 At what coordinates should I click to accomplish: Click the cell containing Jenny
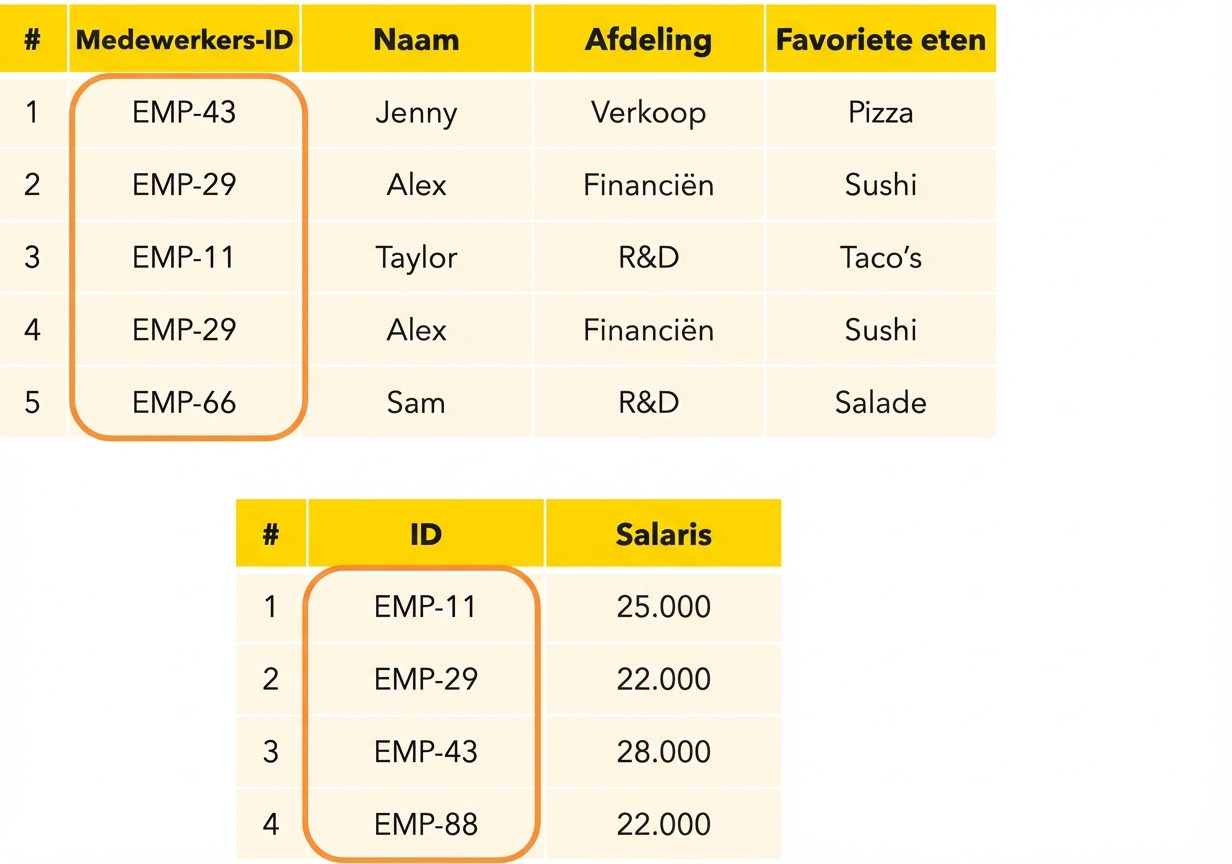pyautogui.click(x=416, y=113)
